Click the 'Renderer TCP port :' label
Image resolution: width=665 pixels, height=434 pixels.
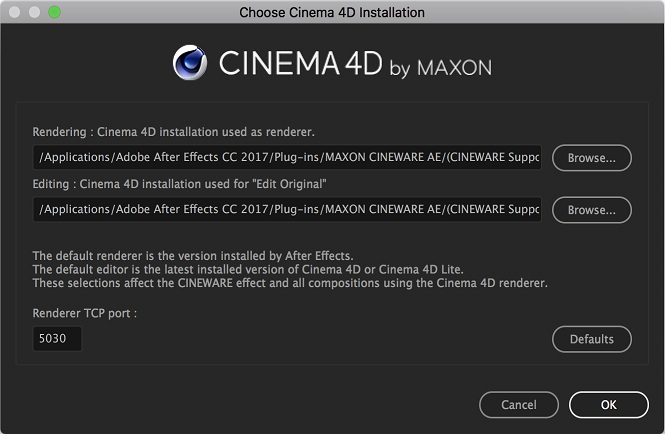pos(84,313)
